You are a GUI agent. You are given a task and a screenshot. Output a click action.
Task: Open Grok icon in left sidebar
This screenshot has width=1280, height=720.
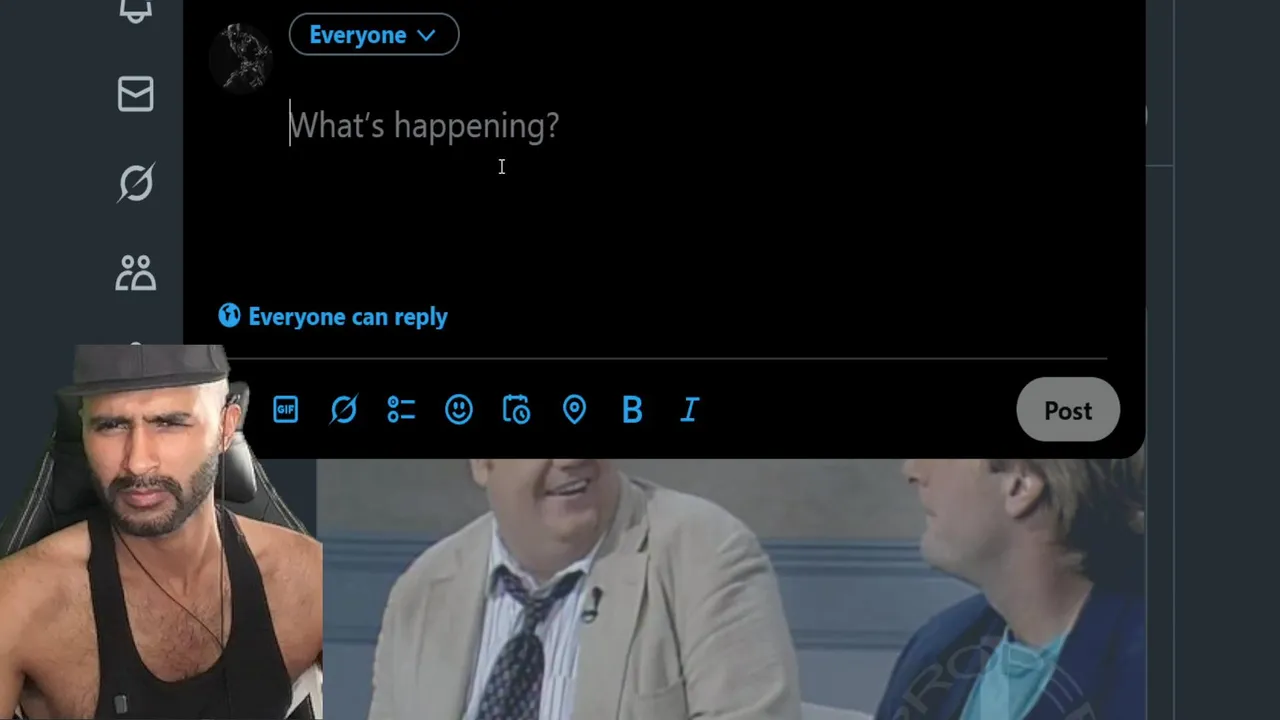coord(136,183)
